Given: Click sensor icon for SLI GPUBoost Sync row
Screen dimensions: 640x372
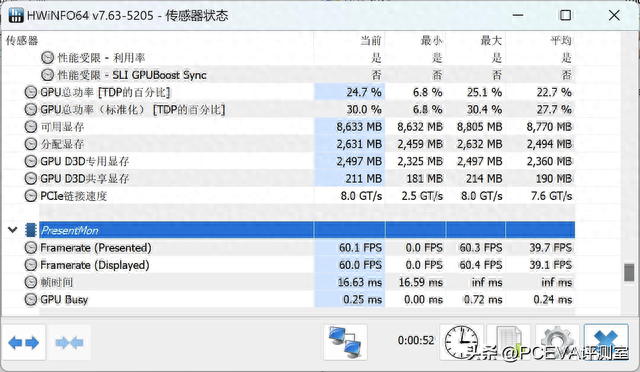Looking at the screenshot, I should [47, 75].
